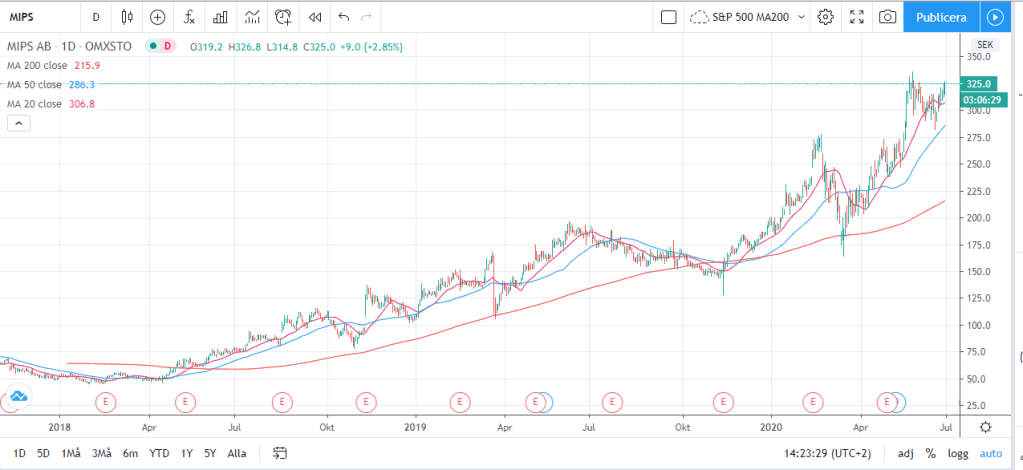Open the D interval dropdown
1023x470 pixels.
tap(95, 17)
